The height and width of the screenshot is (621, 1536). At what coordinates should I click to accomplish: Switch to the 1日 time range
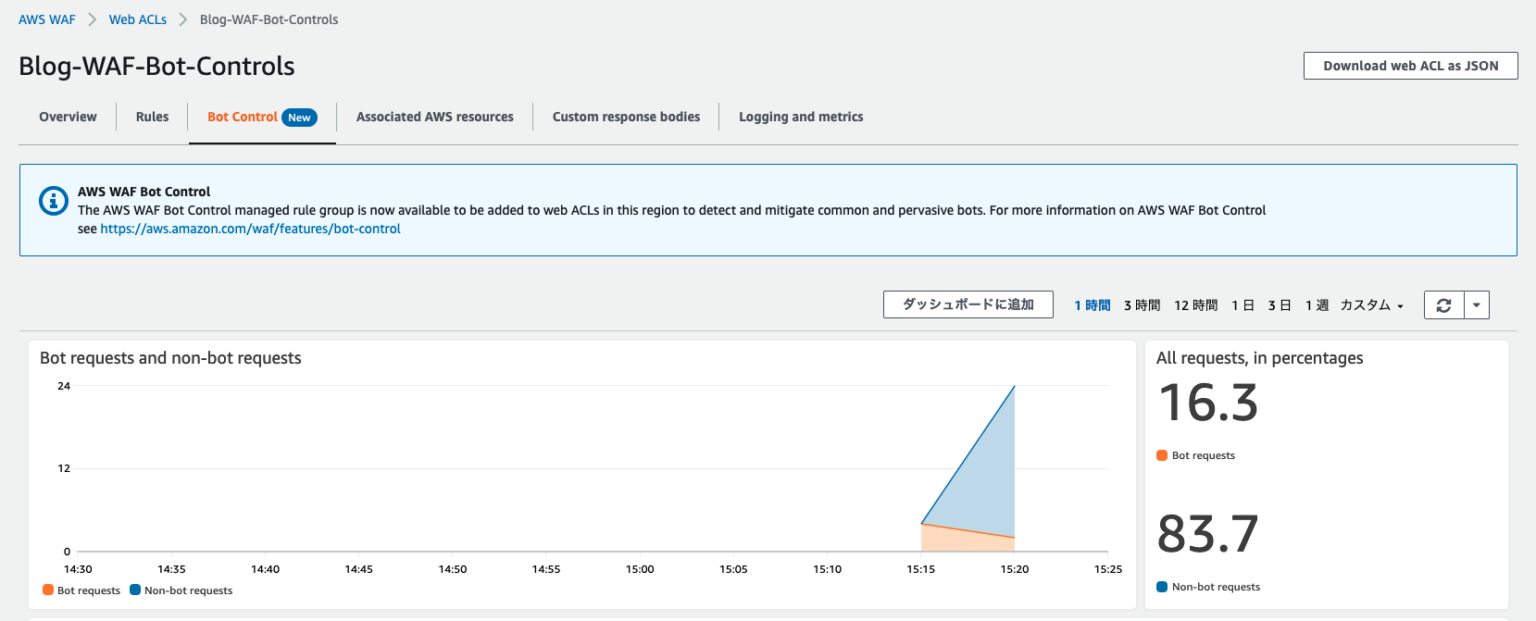(x=1242, y=305)
